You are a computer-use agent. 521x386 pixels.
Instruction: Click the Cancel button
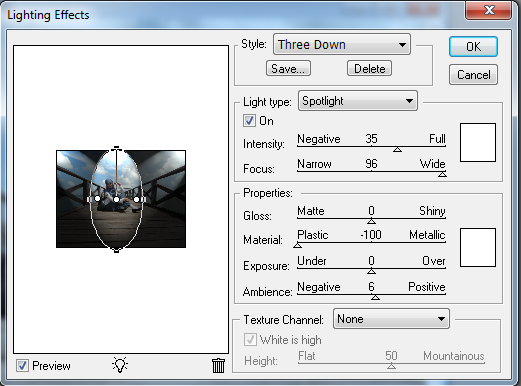[473, 75]
